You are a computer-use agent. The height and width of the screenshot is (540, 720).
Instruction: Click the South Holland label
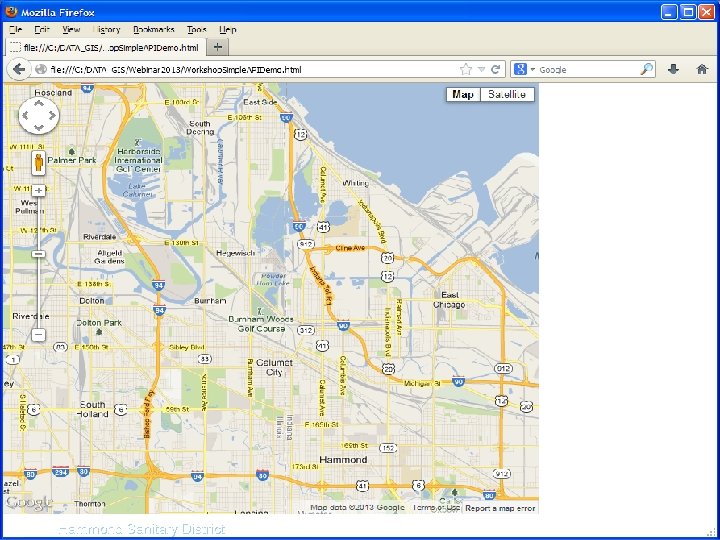(x=93, y=409)
